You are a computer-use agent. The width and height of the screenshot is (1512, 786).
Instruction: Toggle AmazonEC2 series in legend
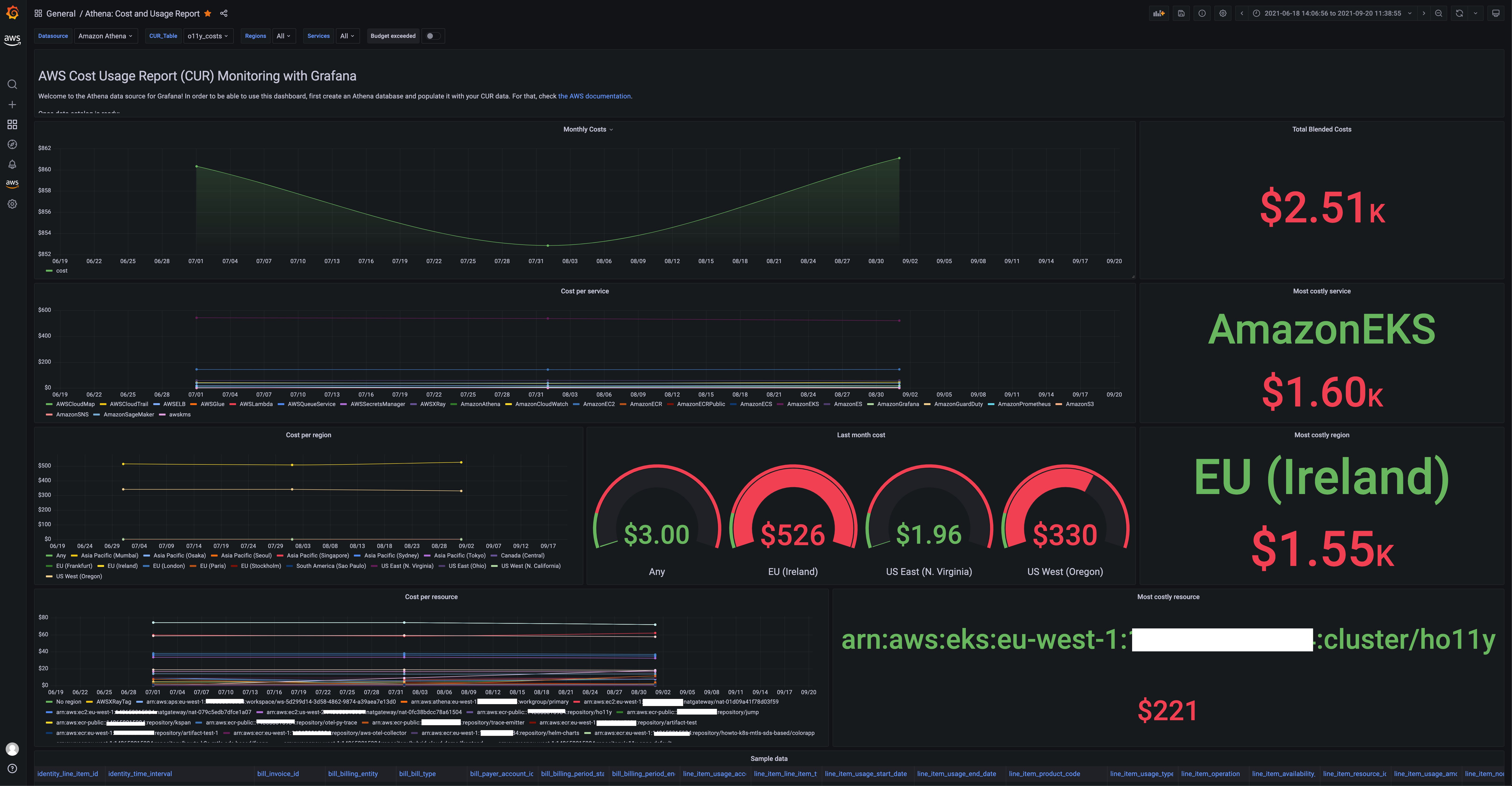(x=598, y=404)
